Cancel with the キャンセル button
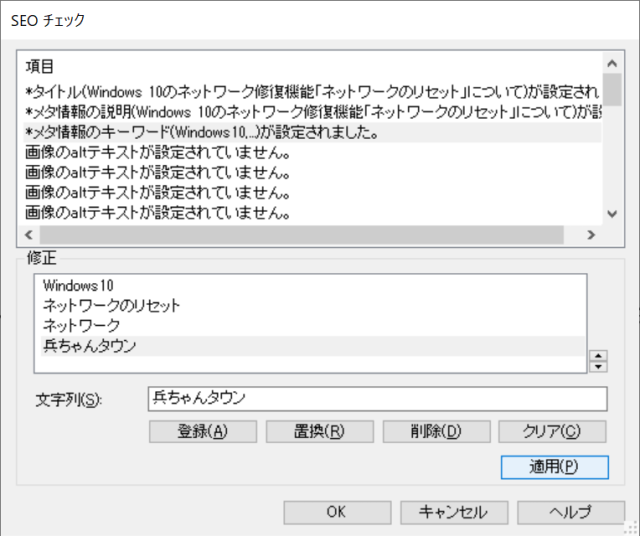640x536 pixels. click(454, 512)
